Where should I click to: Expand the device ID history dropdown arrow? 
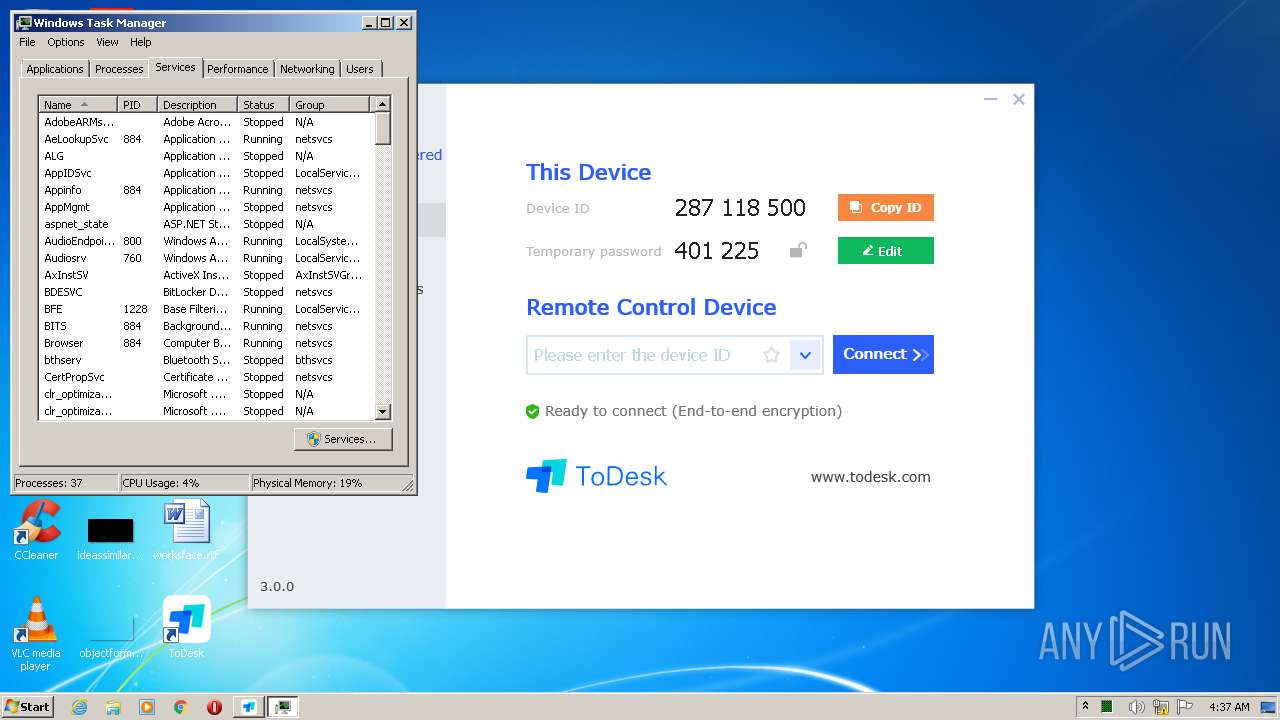pyautogui.click(x=805, y=355)
